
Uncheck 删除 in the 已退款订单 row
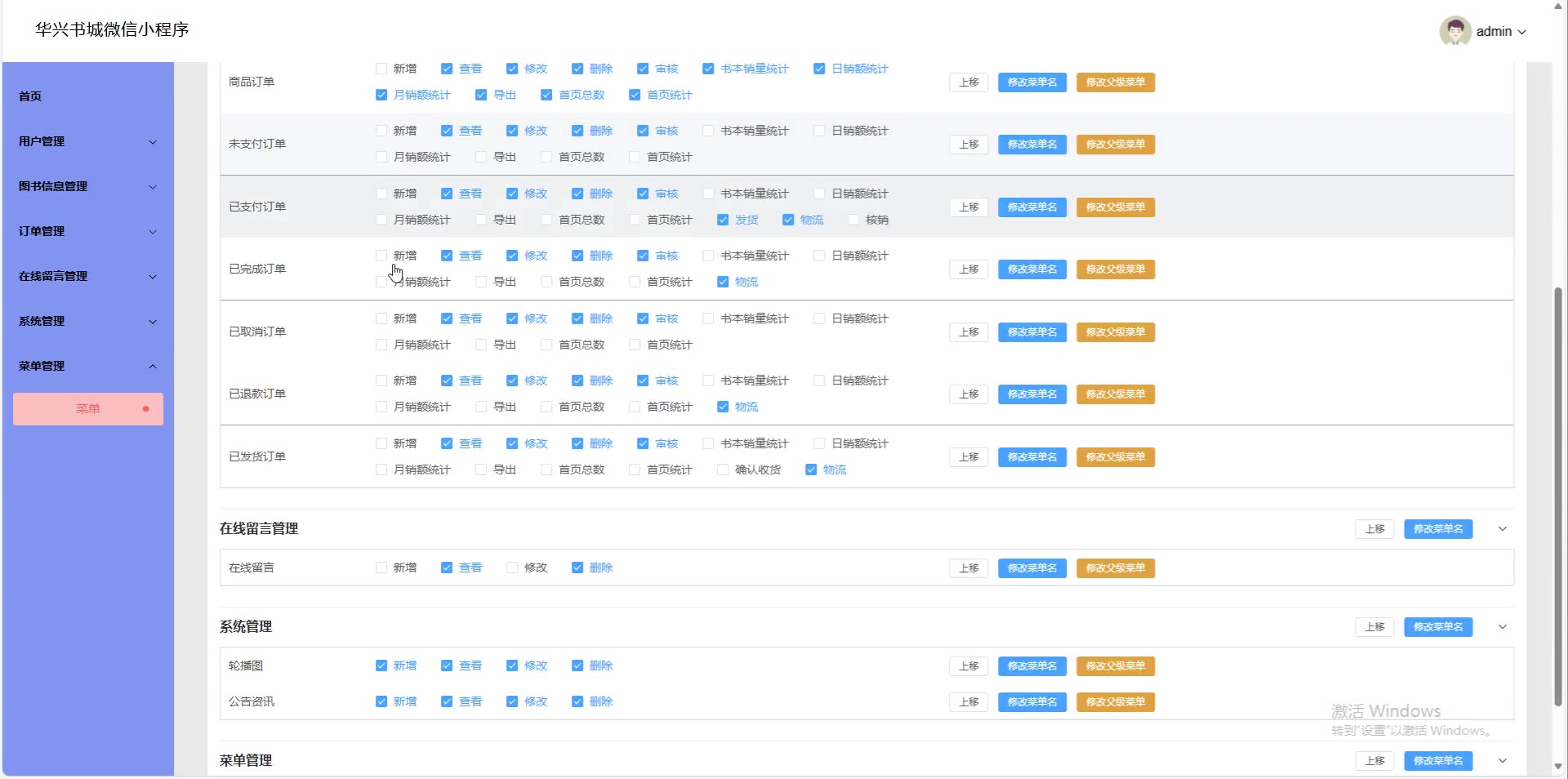(x=577, y=381)
